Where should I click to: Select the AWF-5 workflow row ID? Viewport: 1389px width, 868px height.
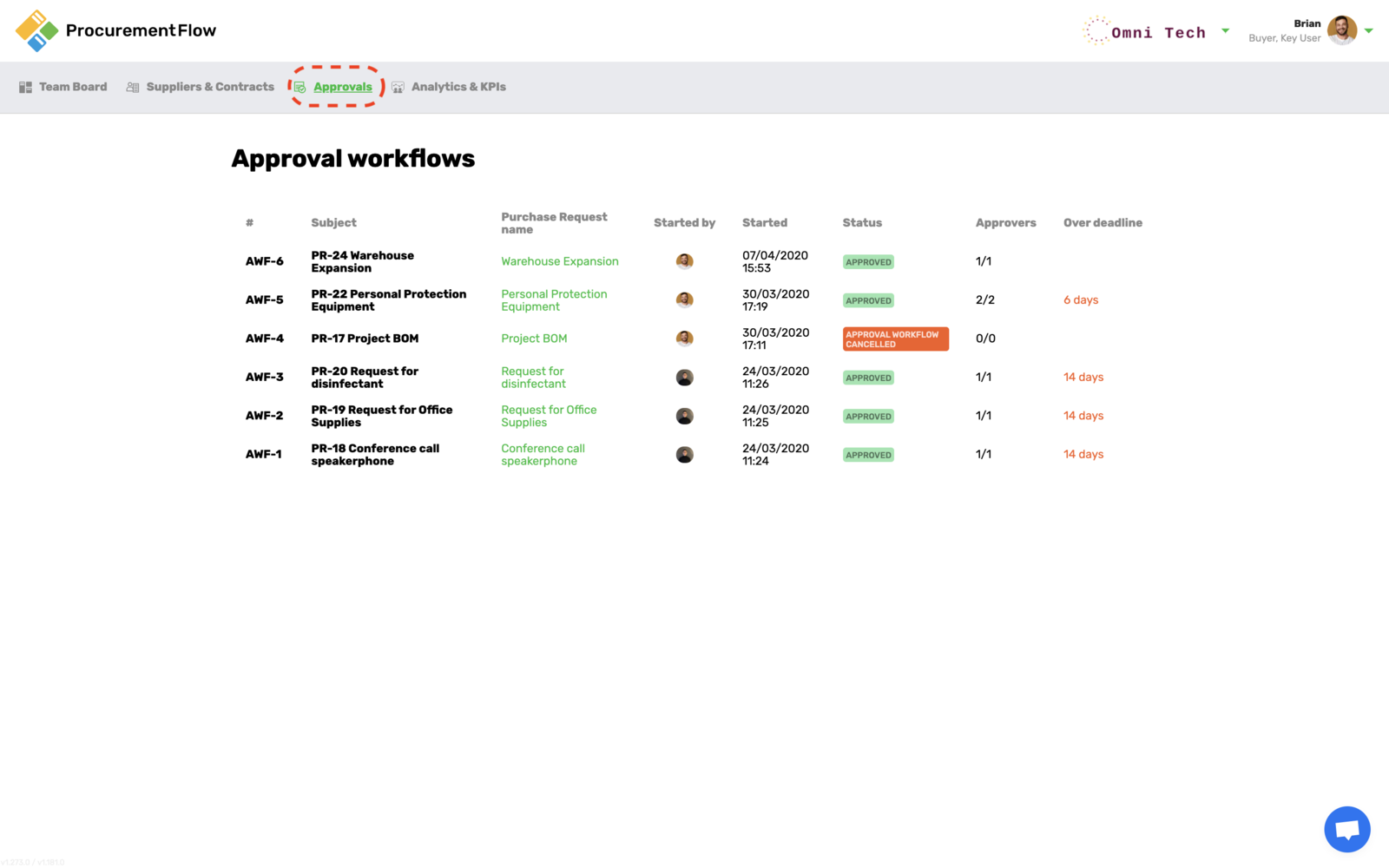point(264,300)
